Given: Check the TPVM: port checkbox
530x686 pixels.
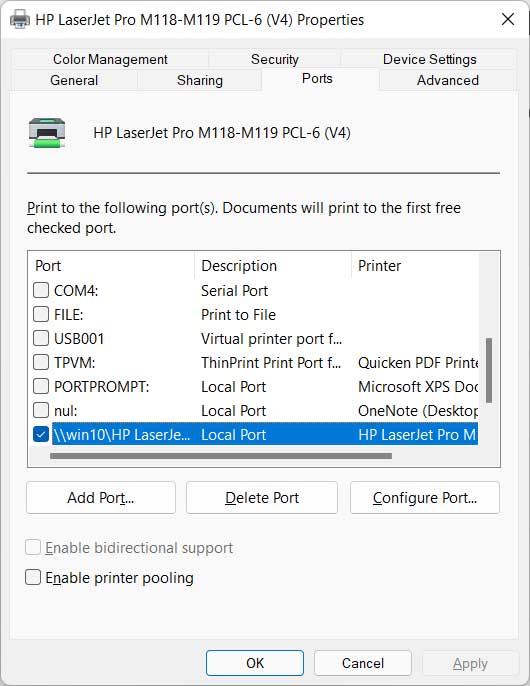Looking at the screenshot, I should click(41, 362).
